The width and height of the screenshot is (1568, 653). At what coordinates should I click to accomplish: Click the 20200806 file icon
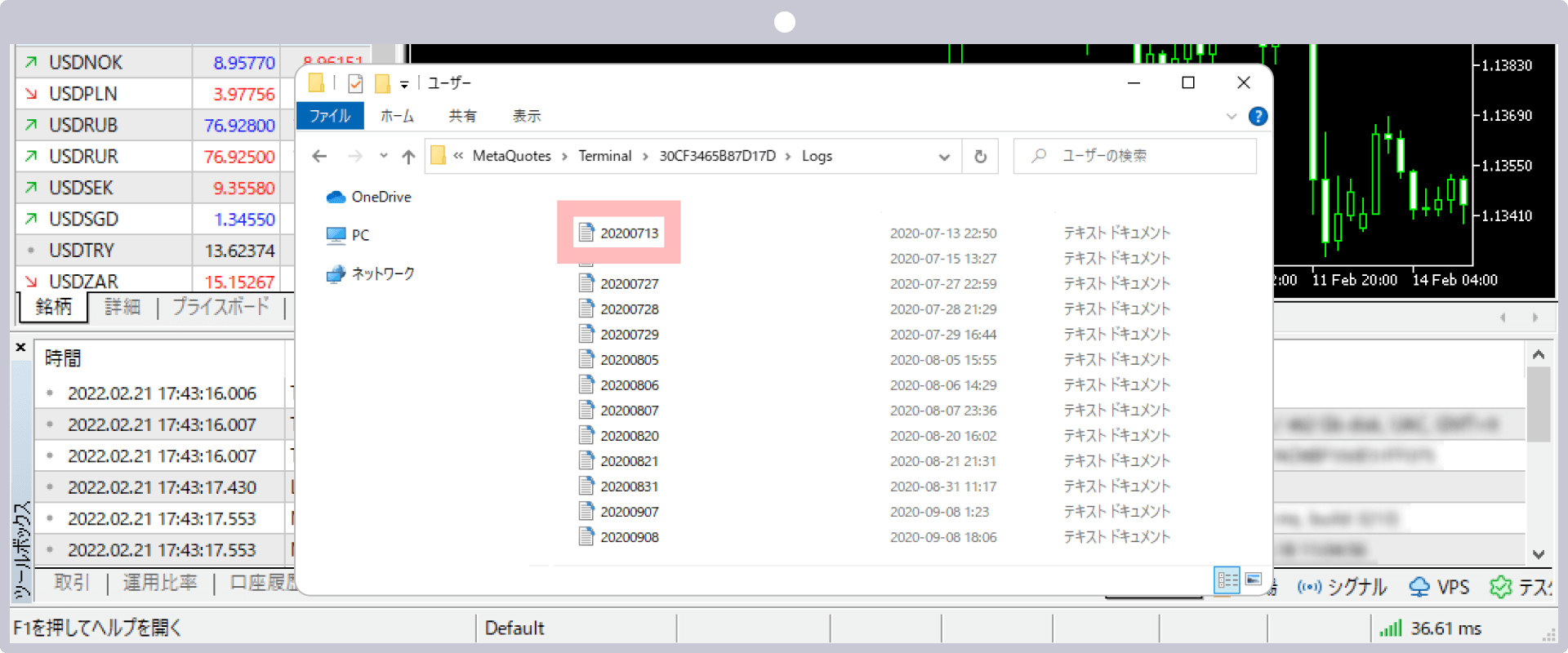click(586, 384)
